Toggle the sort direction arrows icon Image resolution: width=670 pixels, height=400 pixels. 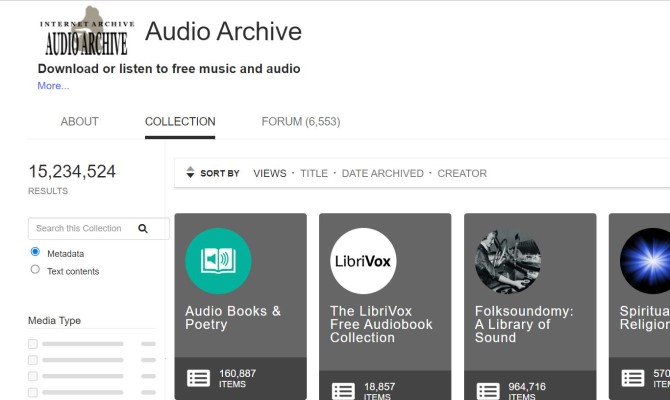click(x=190, y=172)
